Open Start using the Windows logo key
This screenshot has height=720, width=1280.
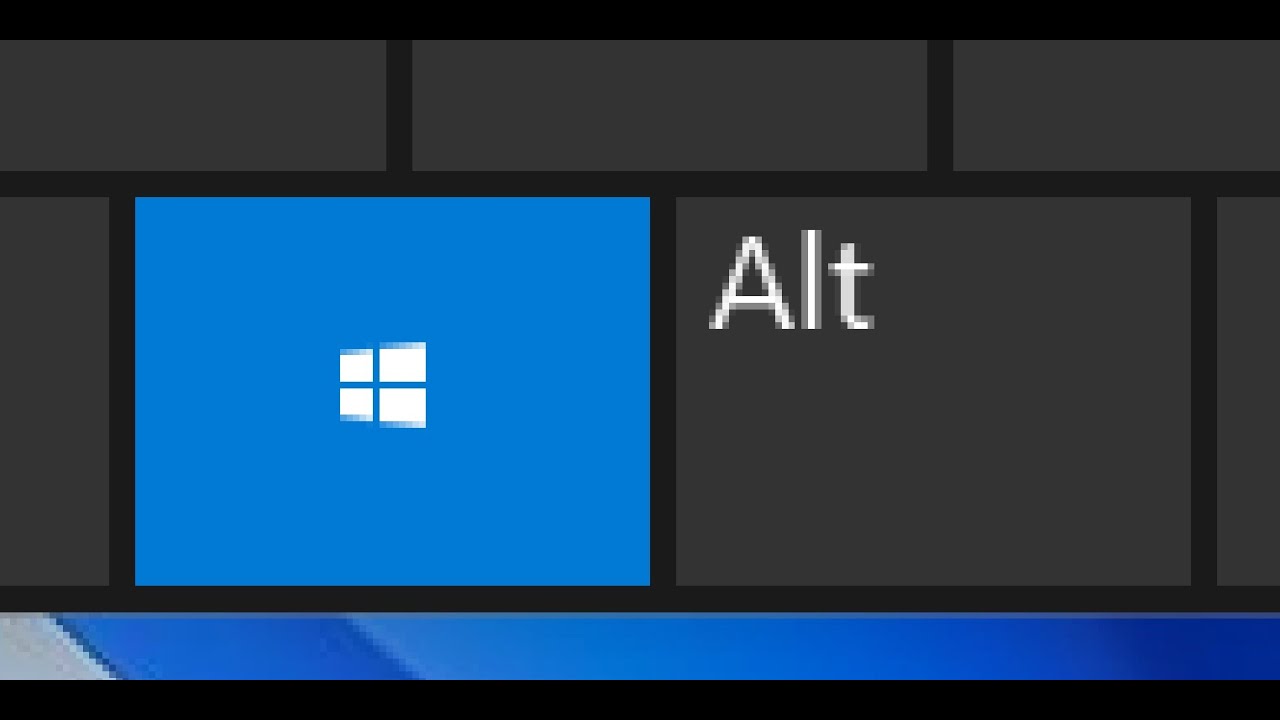[x=392, y=391]
